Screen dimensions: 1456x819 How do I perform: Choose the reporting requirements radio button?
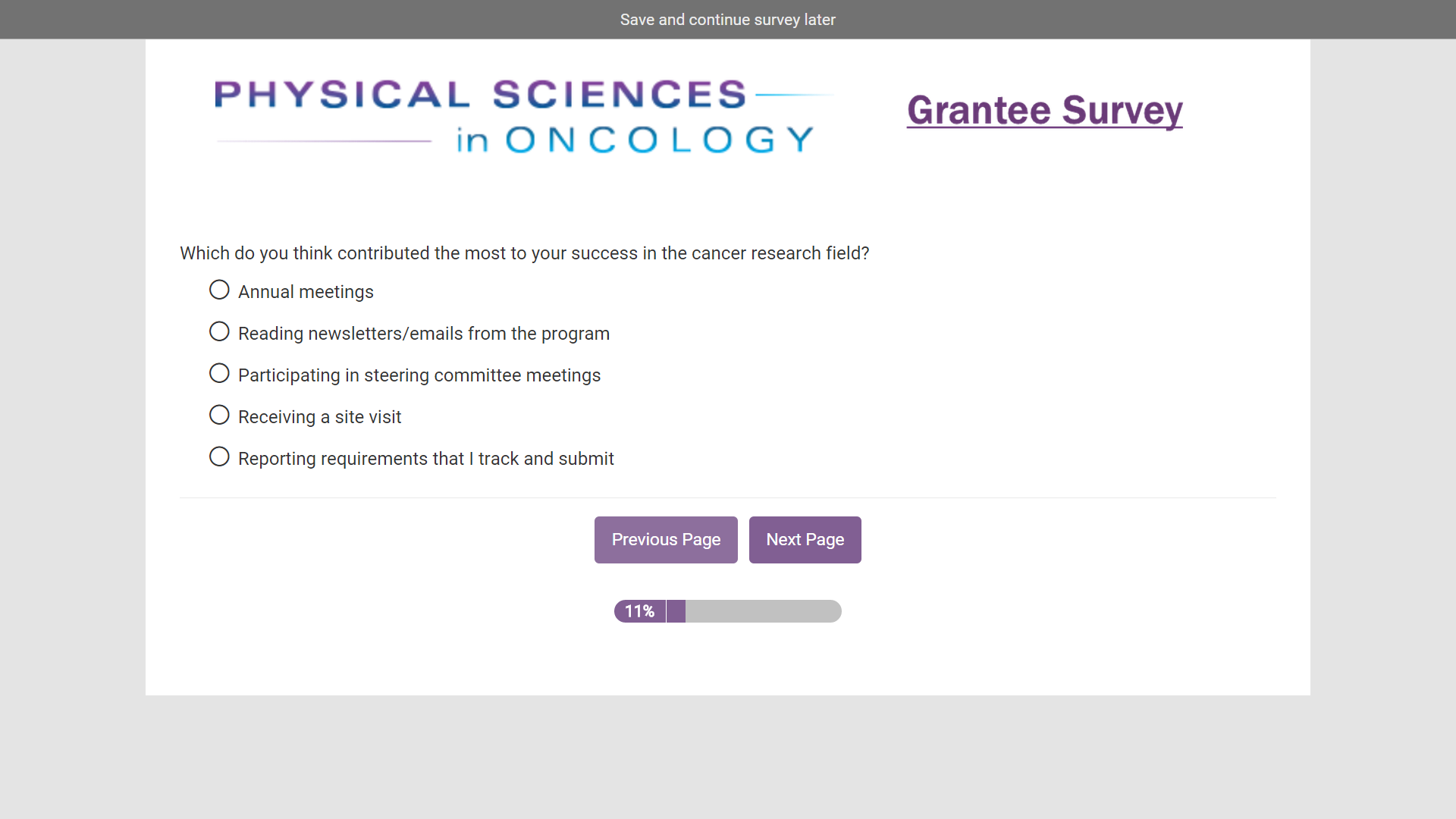[219, 457]
